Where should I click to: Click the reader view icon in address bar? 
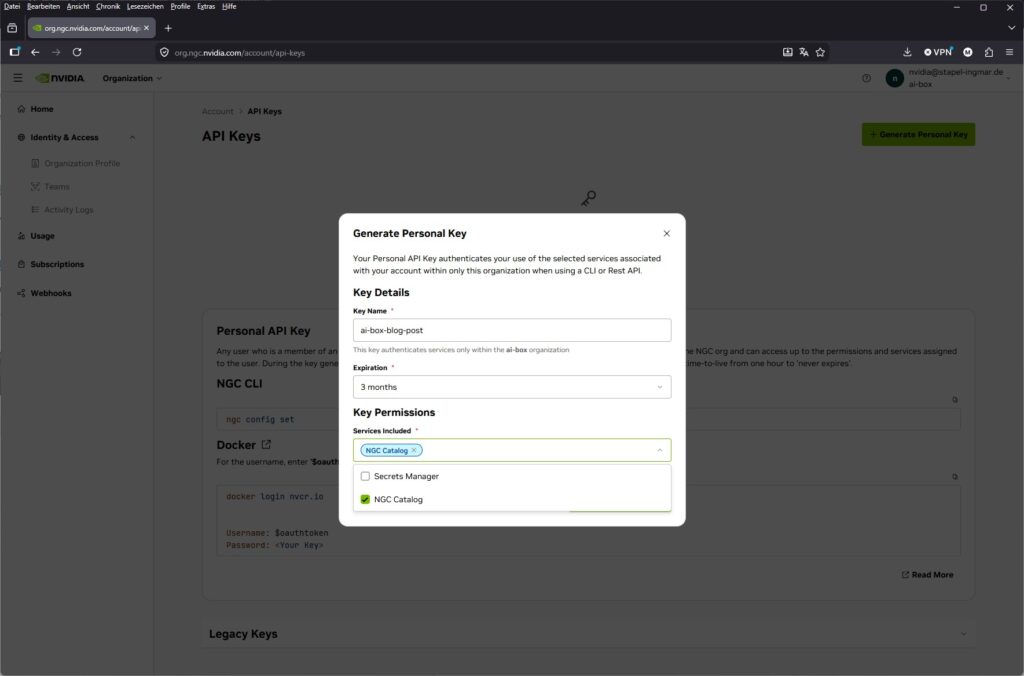pos(788,52)
